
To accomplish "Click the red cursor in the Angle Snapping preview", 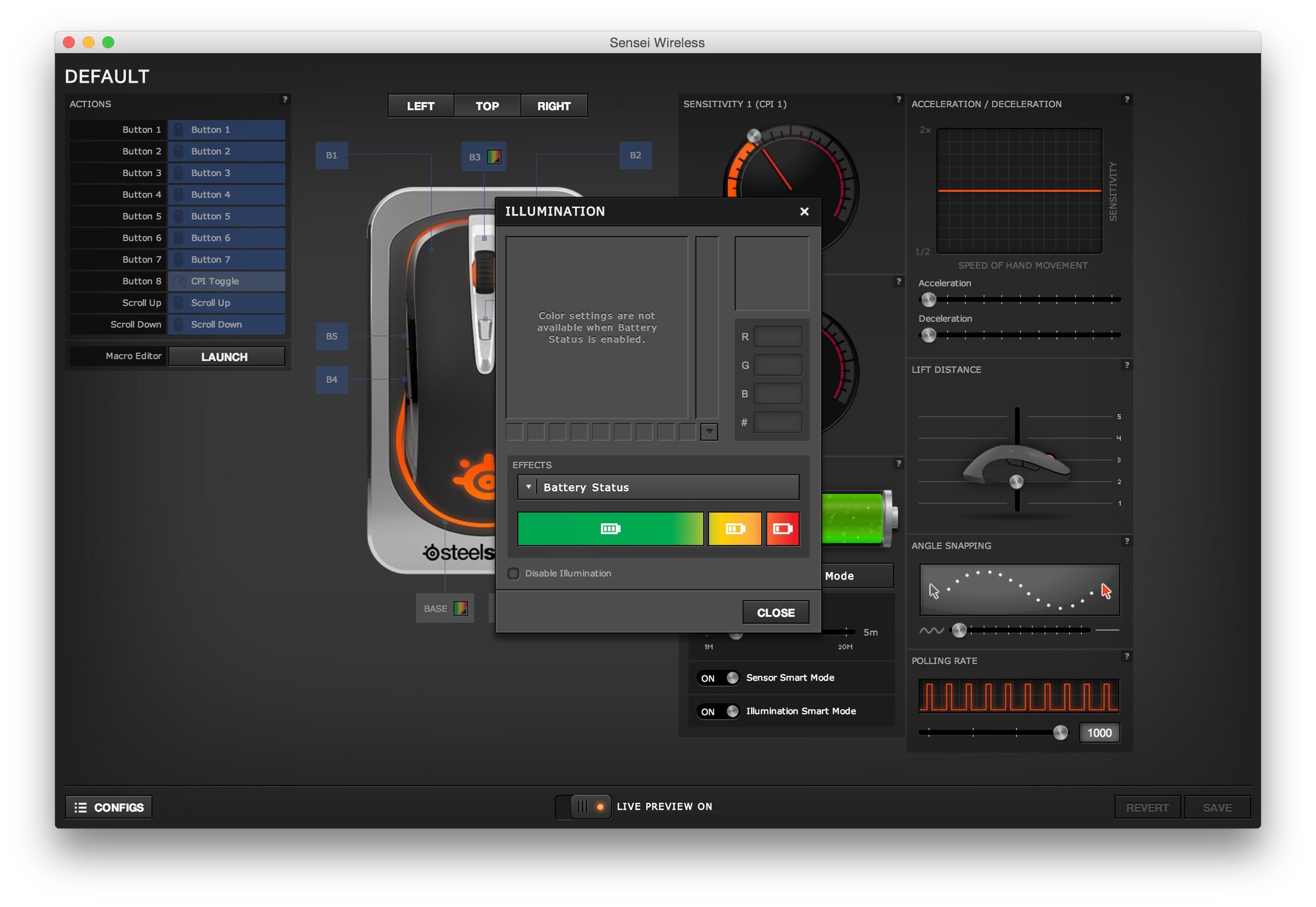I will [x=1106, y=591].
